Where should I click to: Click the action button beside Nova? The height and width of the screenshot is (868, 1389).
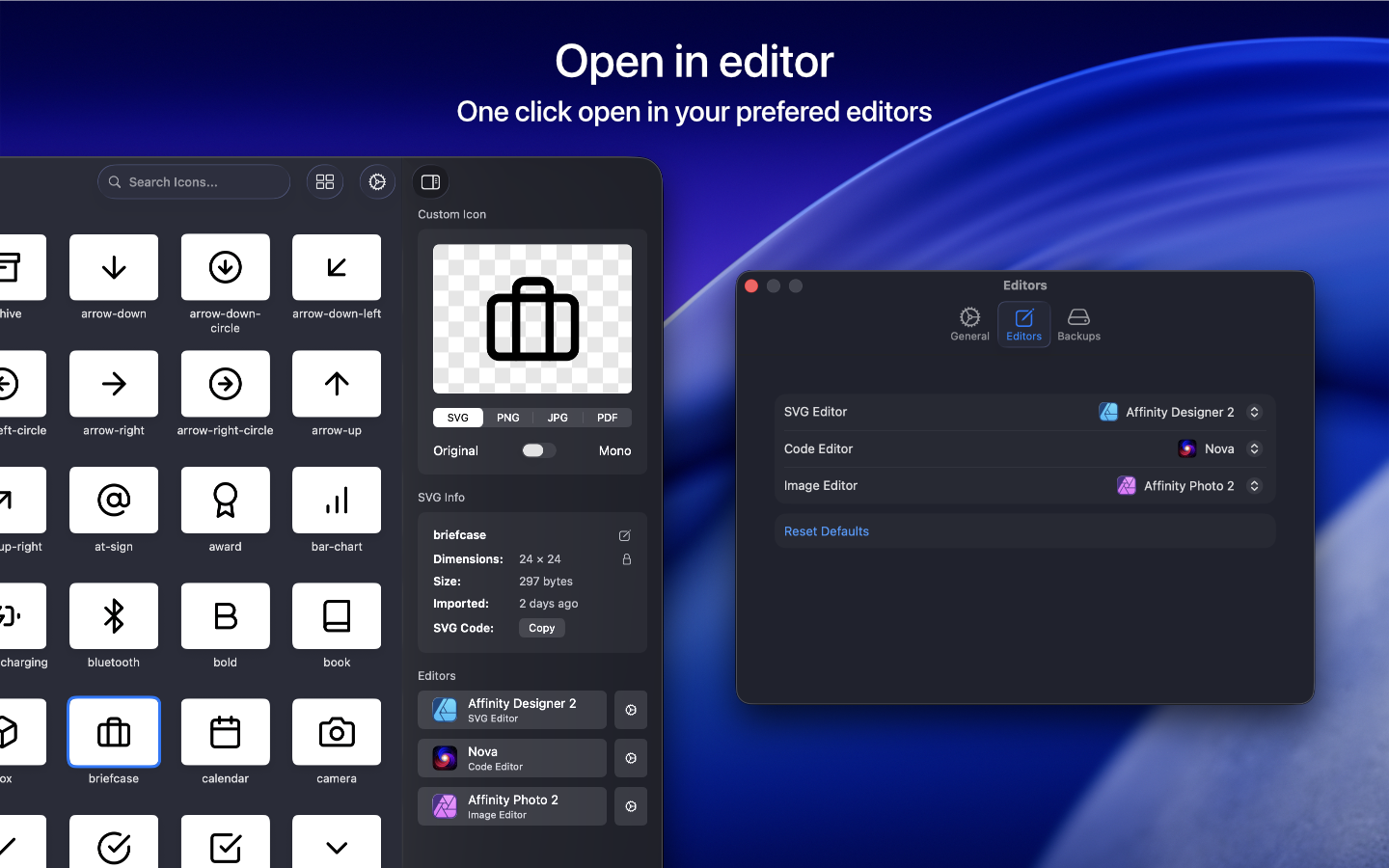coord(631,758)
